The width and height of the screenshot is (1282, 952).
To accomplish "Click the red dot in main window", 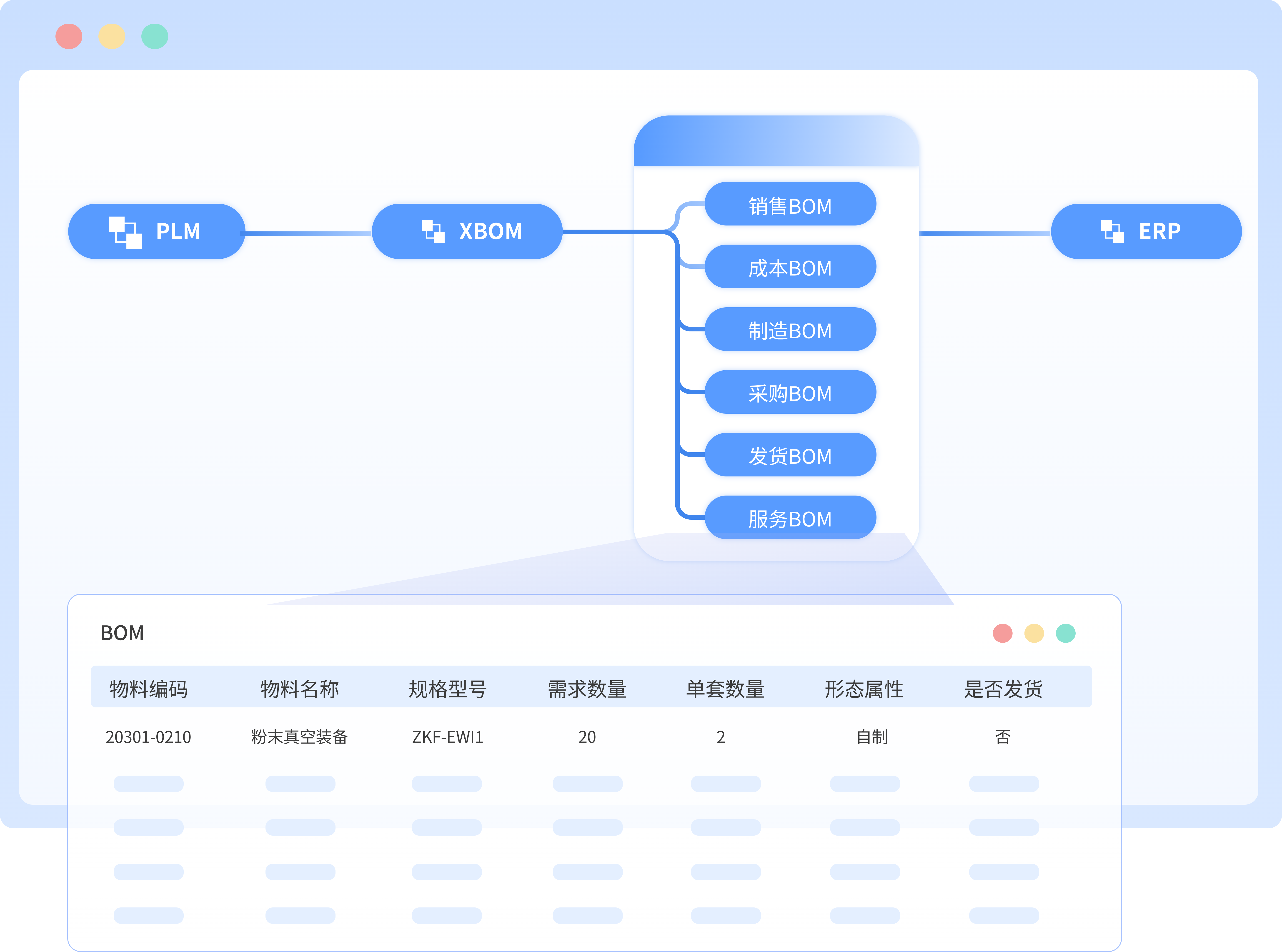I will tap(69, 36).
